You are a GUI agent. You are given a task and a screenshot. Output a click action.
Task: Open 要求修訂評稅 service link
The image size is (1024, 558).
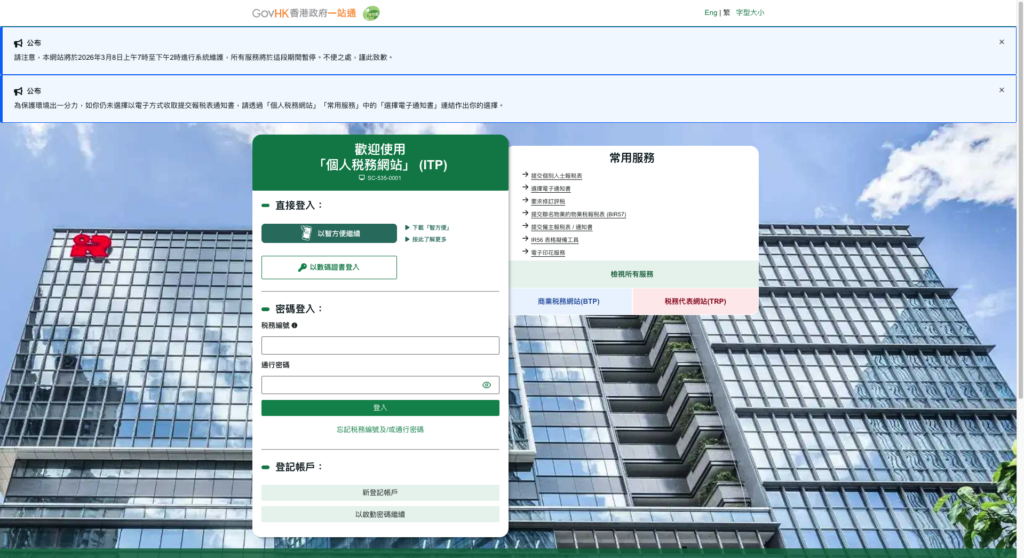point(548,202)
